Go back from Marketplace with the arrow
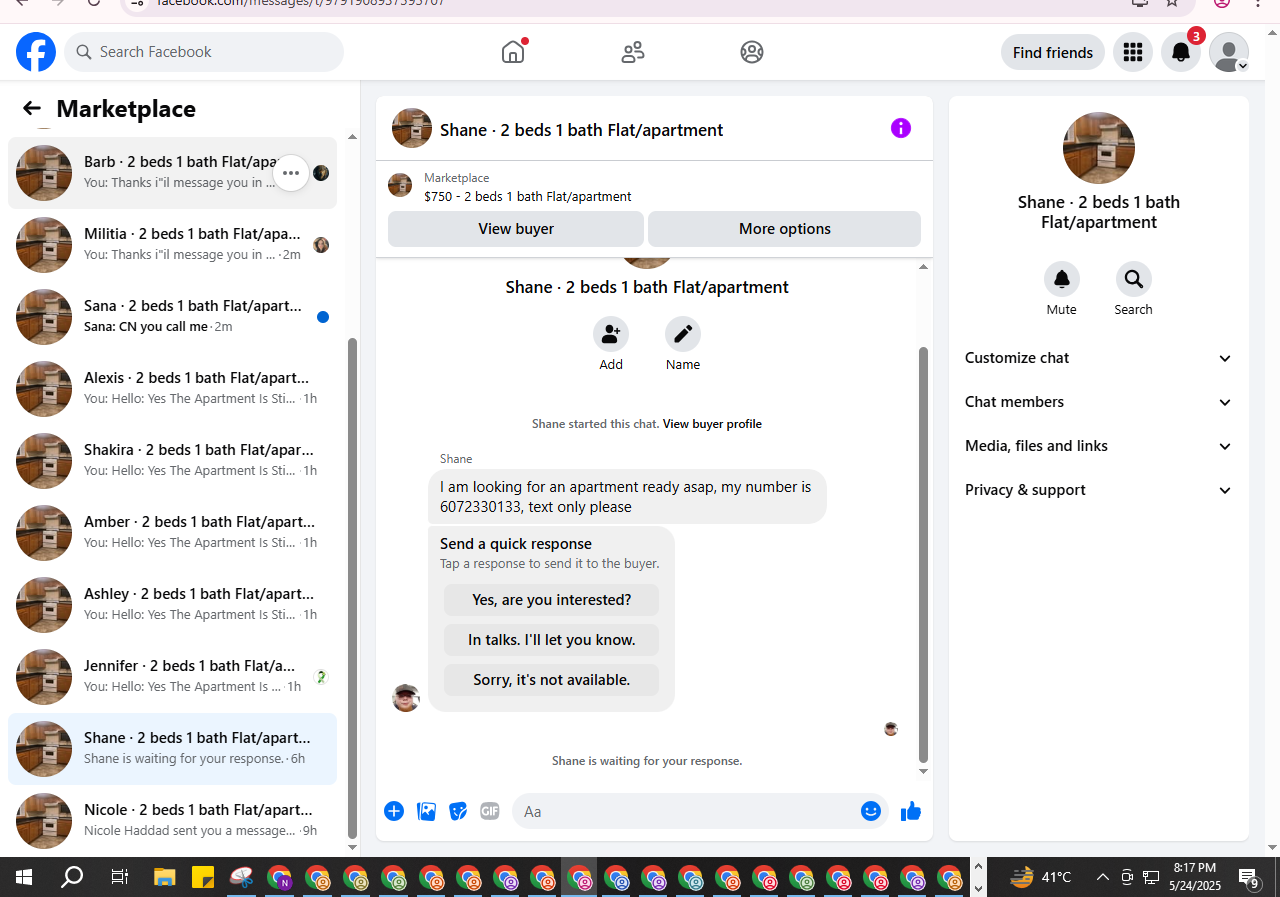 click(32, 109)
